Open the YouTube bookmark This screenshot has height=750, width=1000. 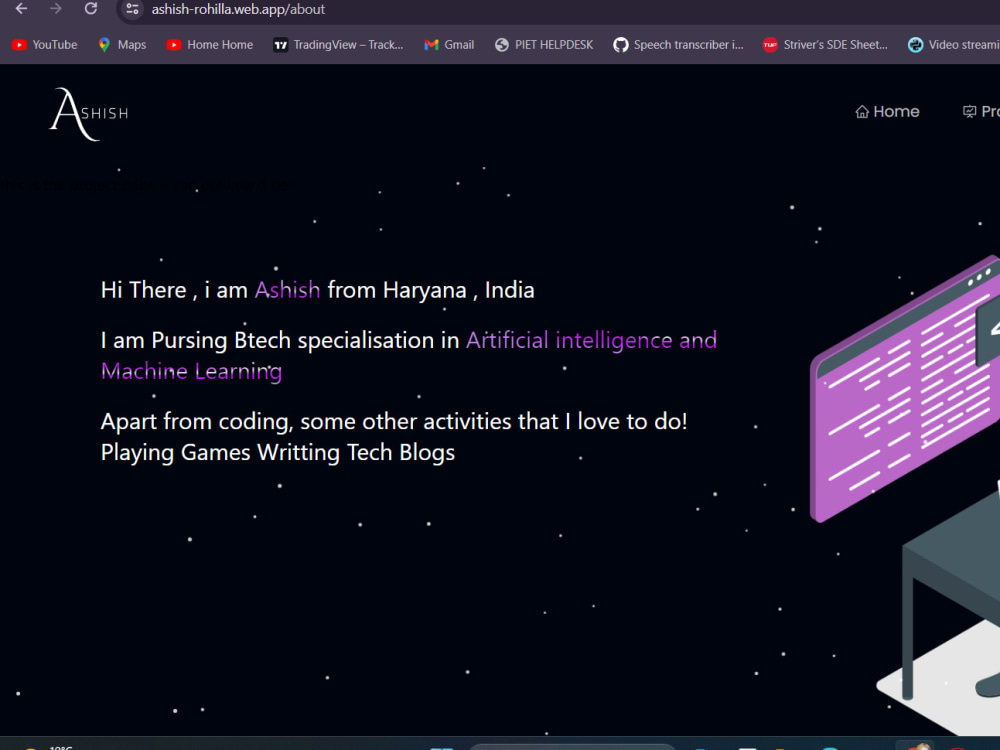(45, 45)
